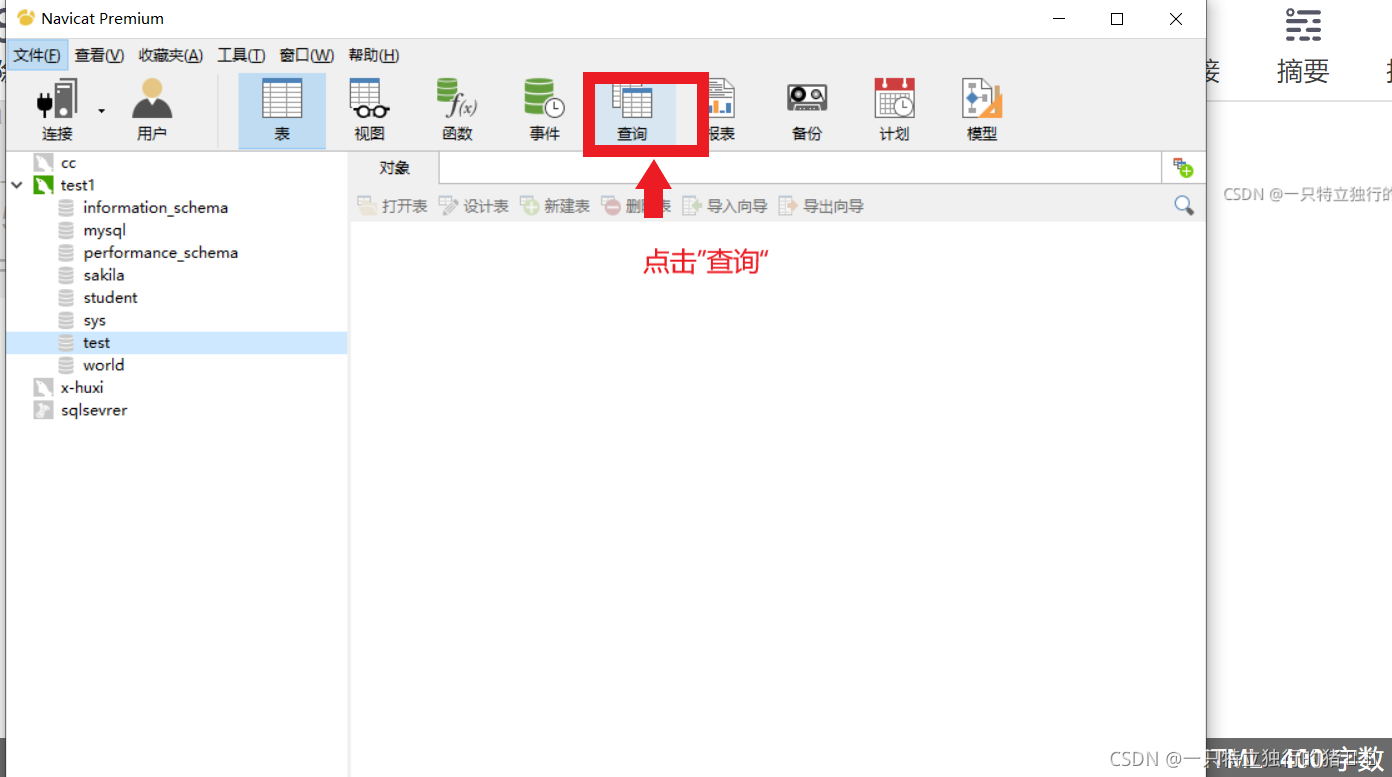Open the Report (报表) toolbar icon

coord(720,110)
